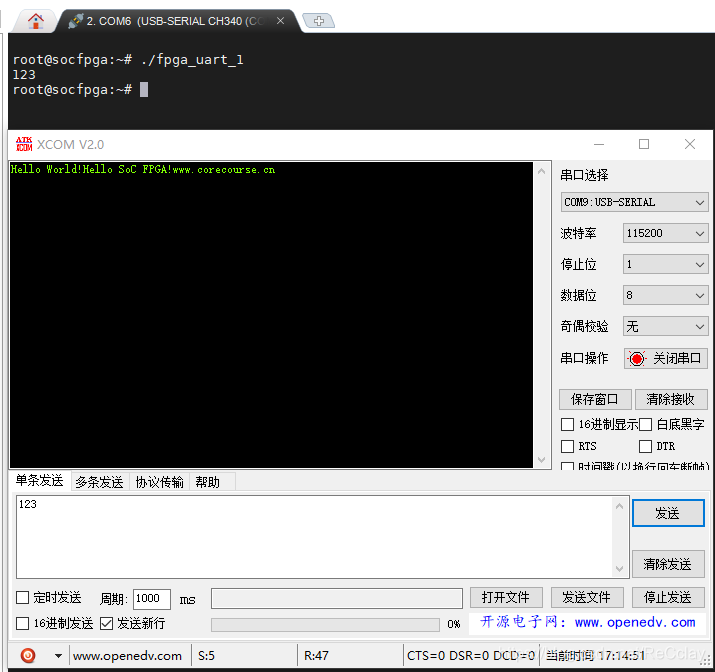Image resolution: width=715 pixels, height=672 pixels.
Task: Click the period field showing 1000
Action: 152,599
